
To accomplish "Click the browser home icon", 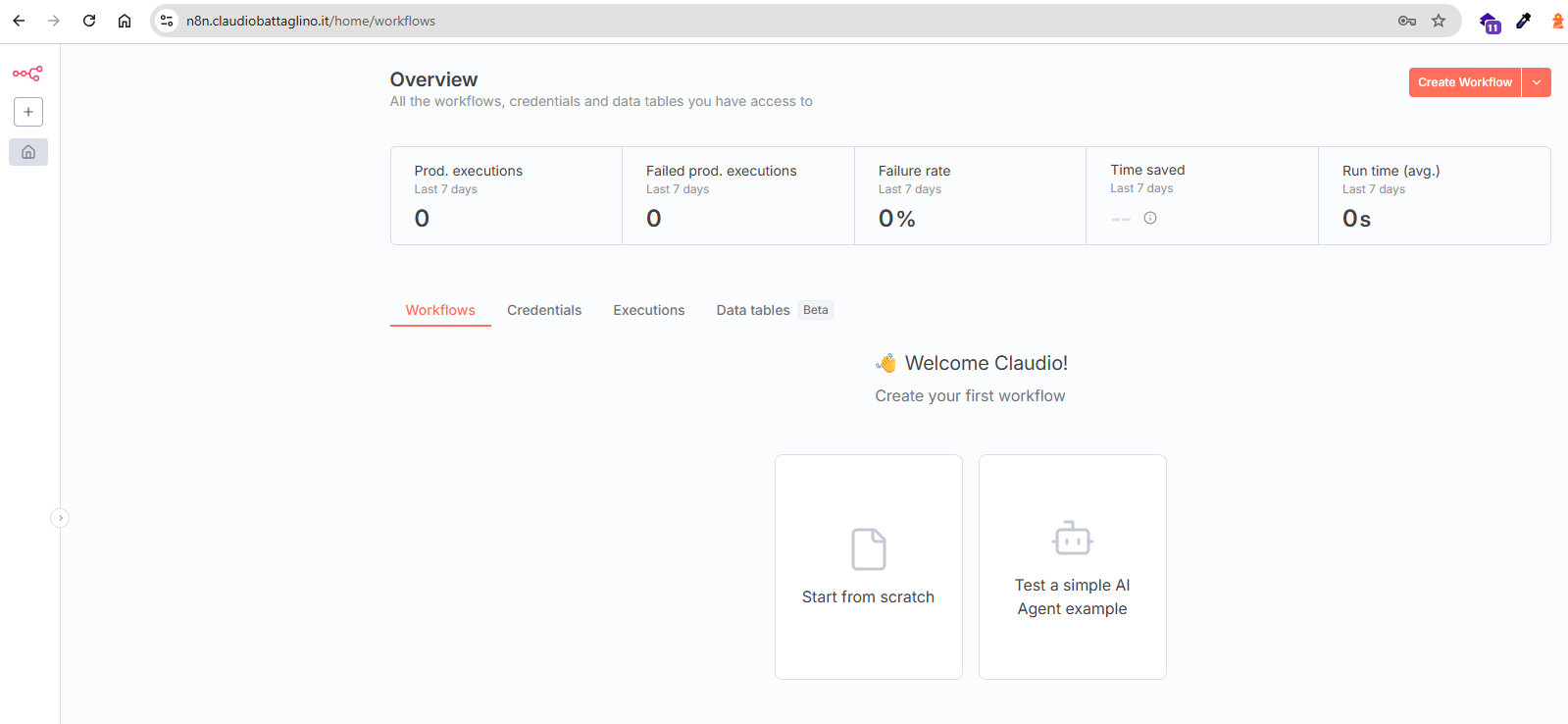I will [125, 21].
